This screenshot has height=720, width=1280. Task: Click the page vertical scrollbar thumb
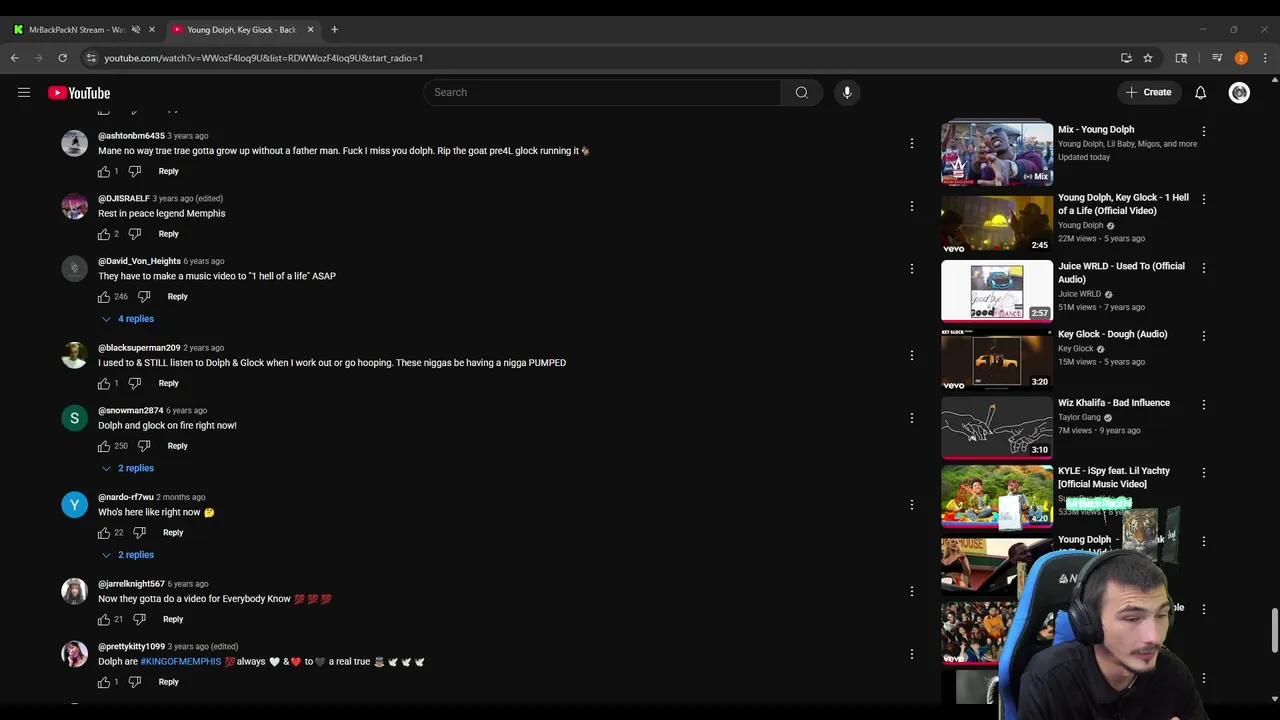pyautogui.click(x=1274, y=630)
